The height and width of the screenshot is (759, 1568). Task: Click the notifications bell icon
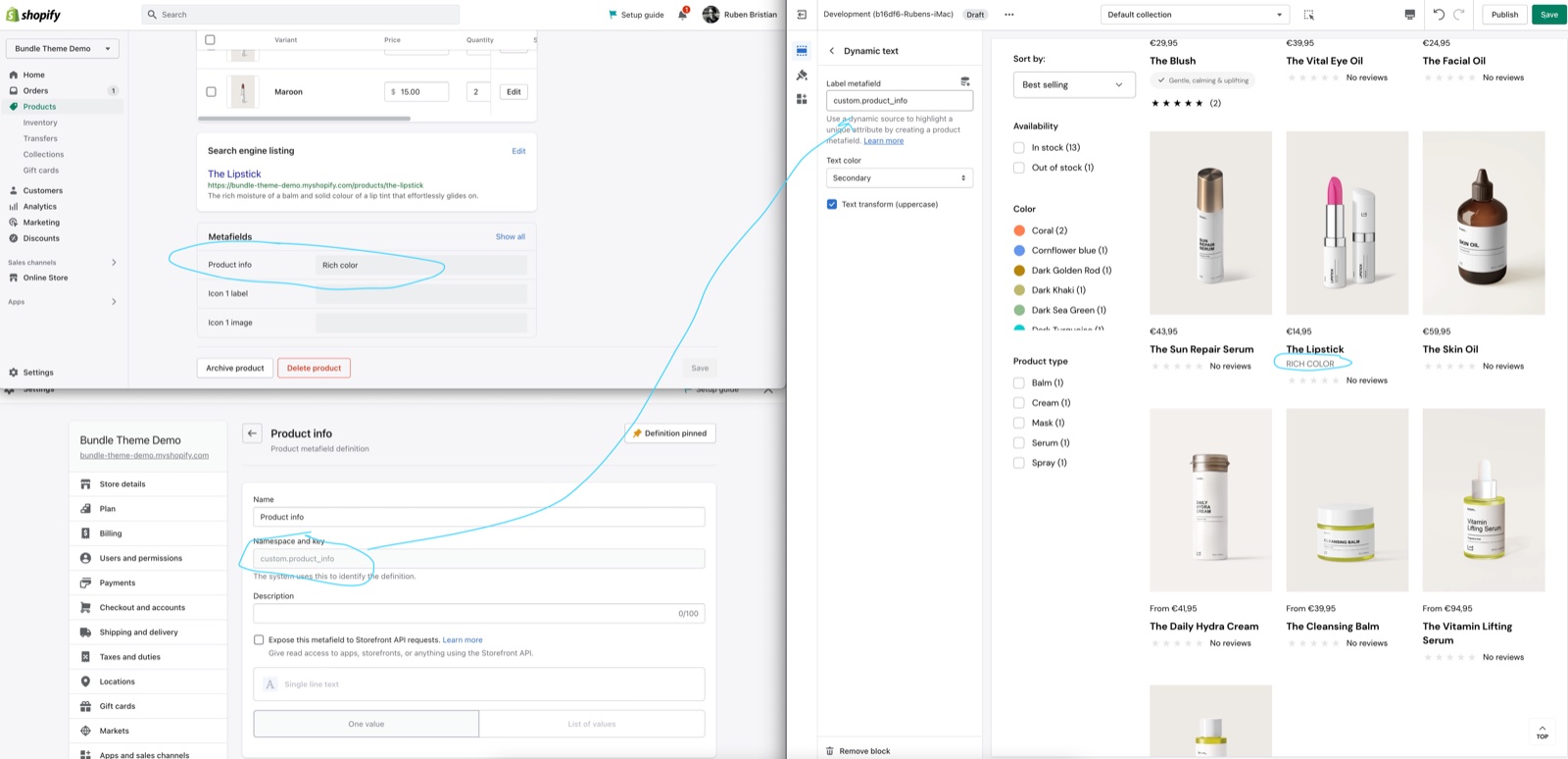(683, 15)
